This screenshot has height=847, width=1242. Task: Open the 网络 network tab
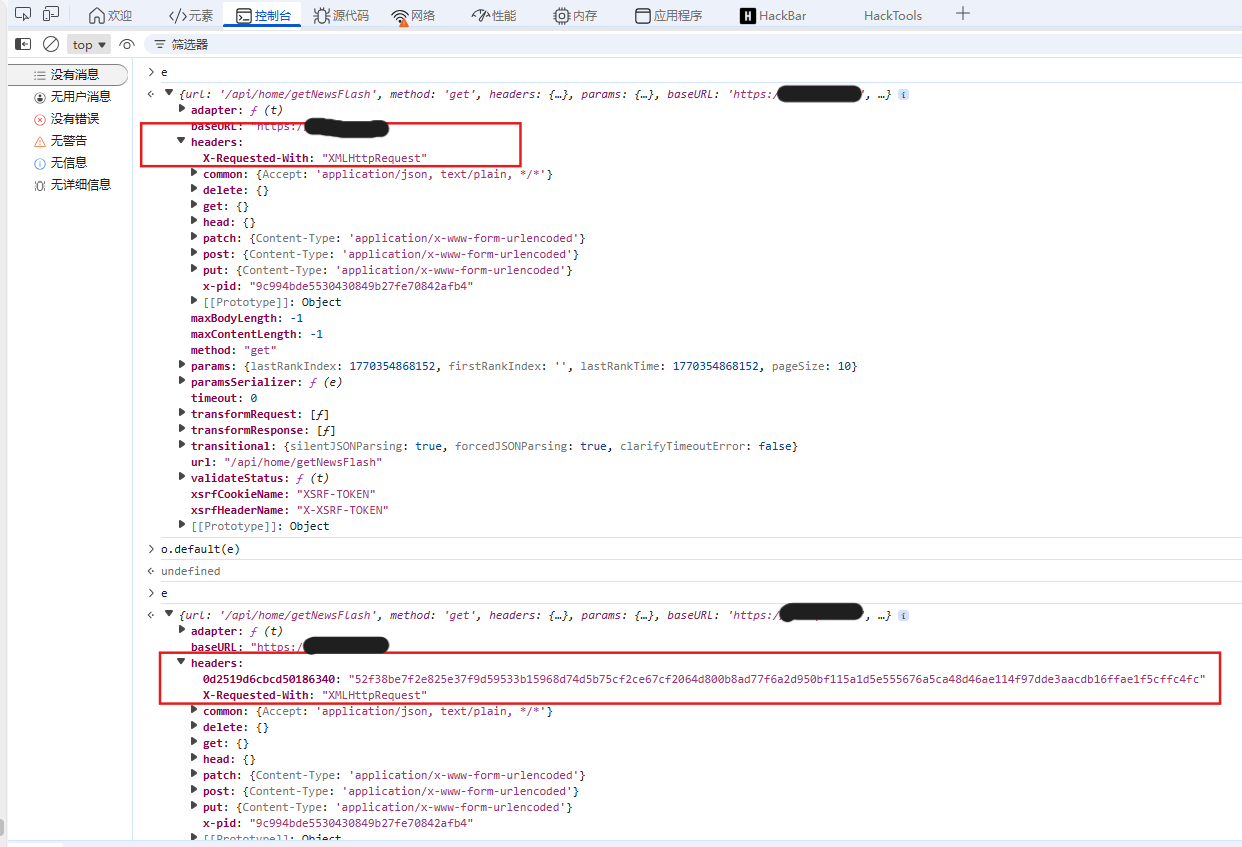[x=413, y=15]
